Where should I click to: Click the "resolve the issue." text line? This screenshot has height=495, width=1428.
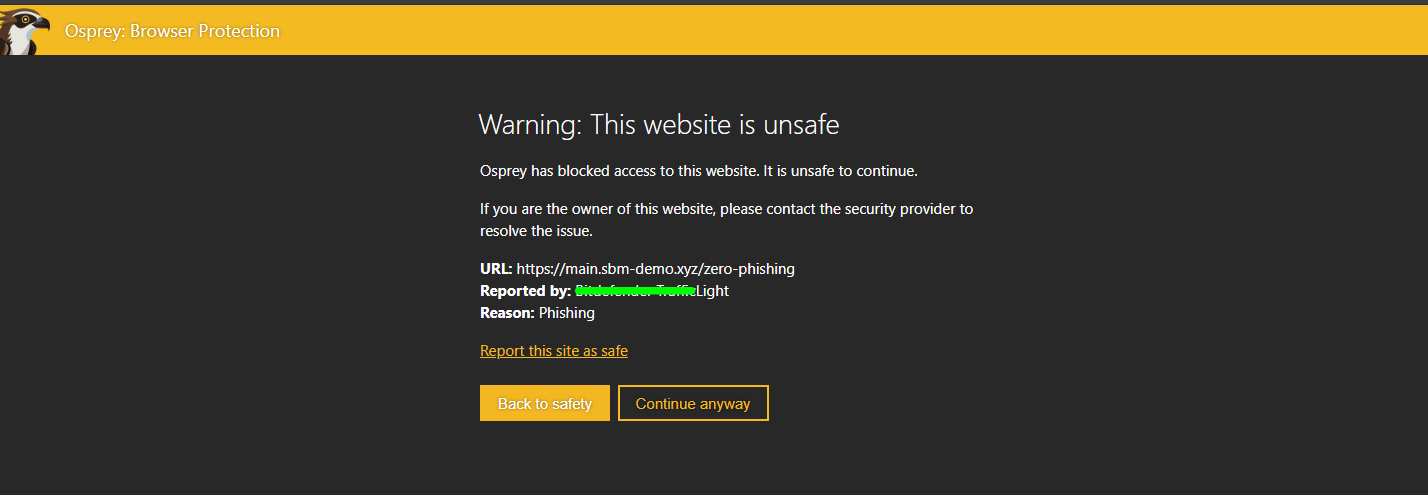point(536,231)
